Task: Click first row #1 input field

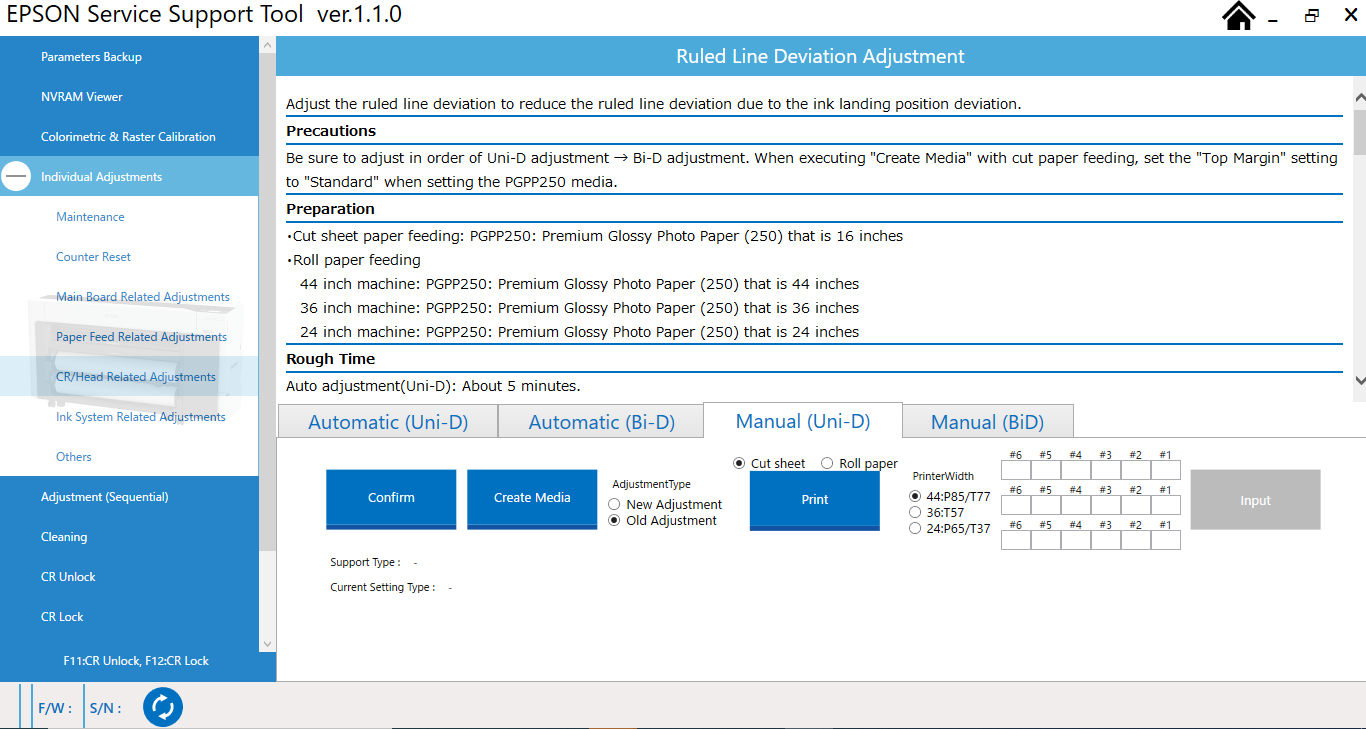Action: tap(1166, 470)
